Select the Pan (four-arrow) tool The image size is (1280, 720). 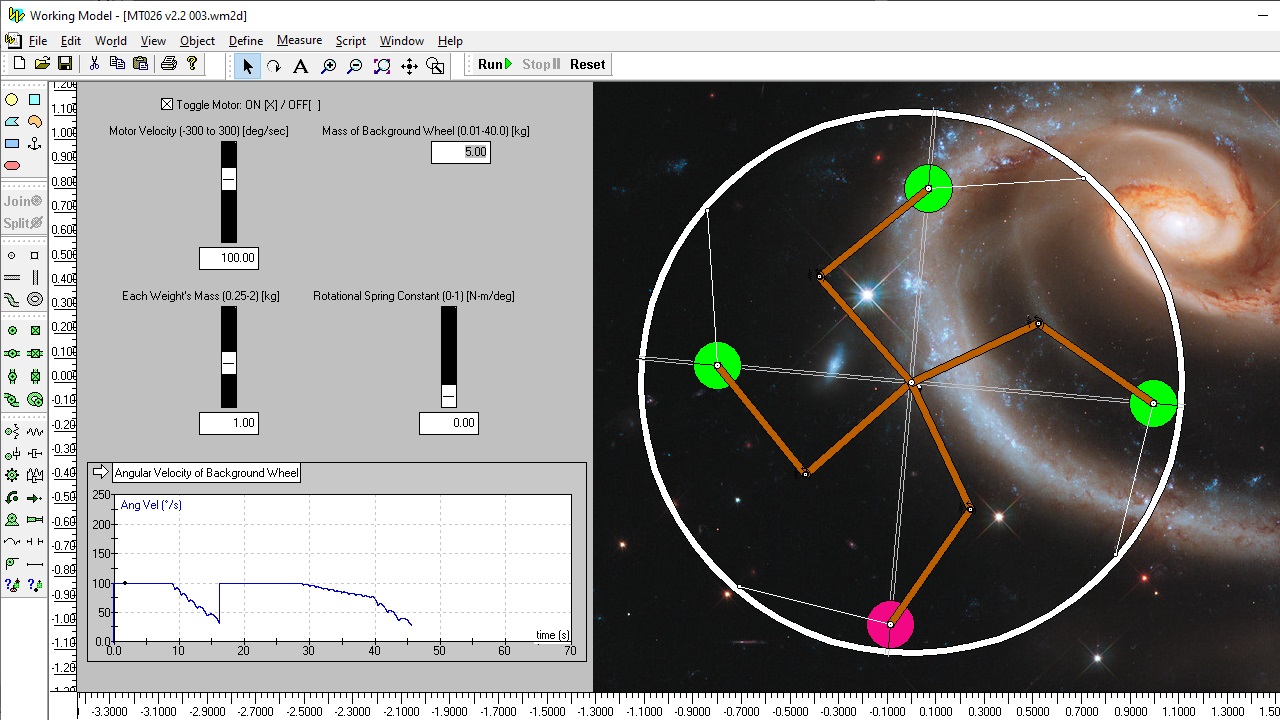(409, 66)
